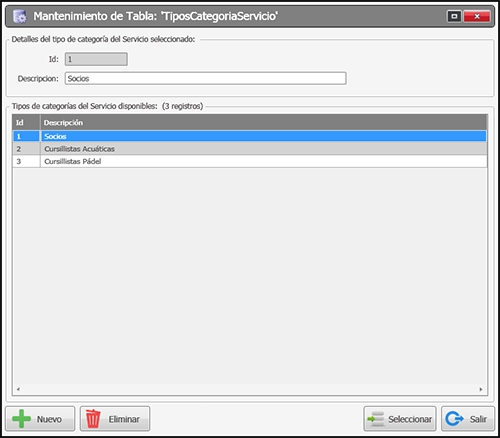Click the Seleccionar list arrow icon

pos(376,419)
